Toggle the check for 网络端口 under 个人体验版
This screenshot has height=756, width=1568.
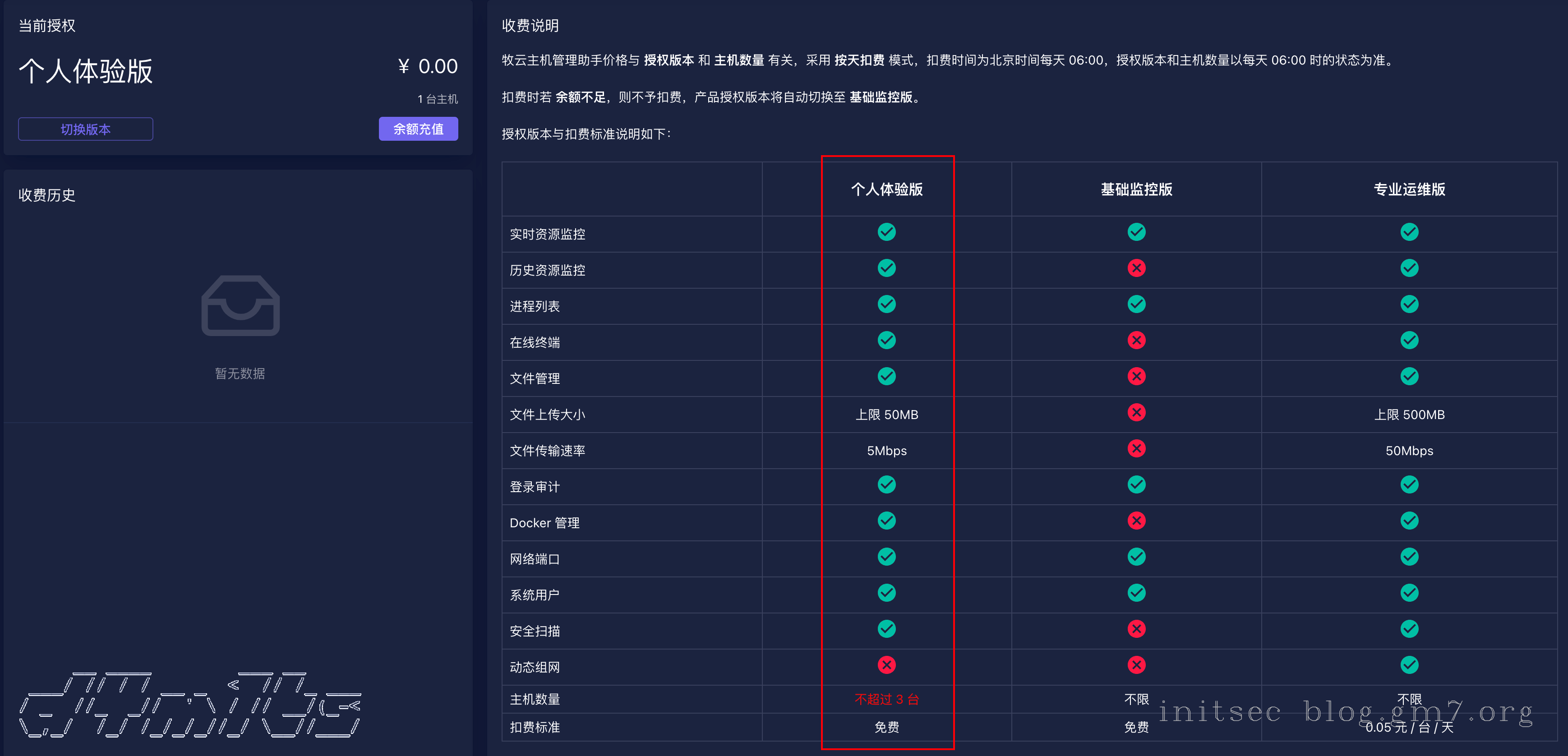[x=887, y=556]
